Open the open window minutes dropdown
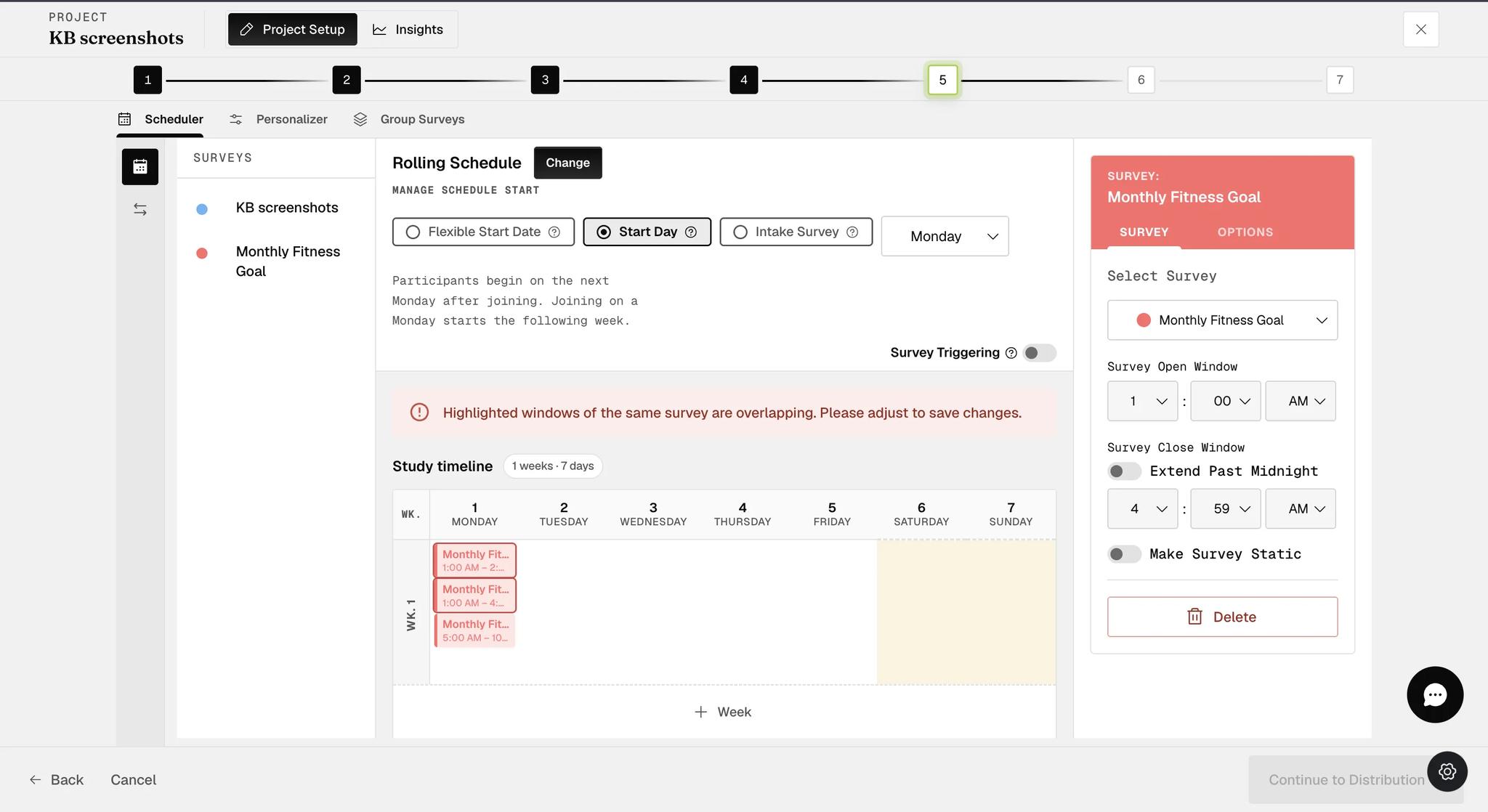Viewport: 1488px width, 812px height. click(x=1226, y=401)
